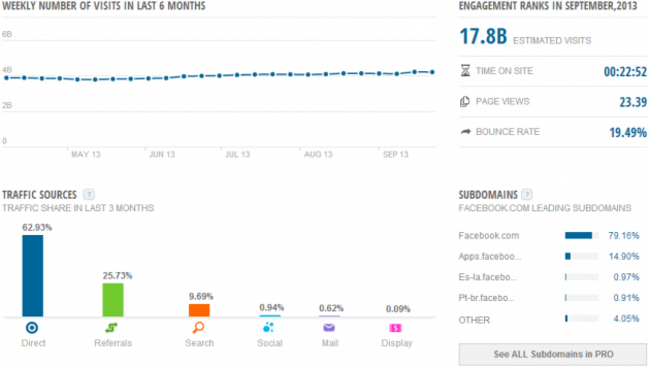
Task: Click the OTHER subdomain share bar
Action: pos(582,318)
